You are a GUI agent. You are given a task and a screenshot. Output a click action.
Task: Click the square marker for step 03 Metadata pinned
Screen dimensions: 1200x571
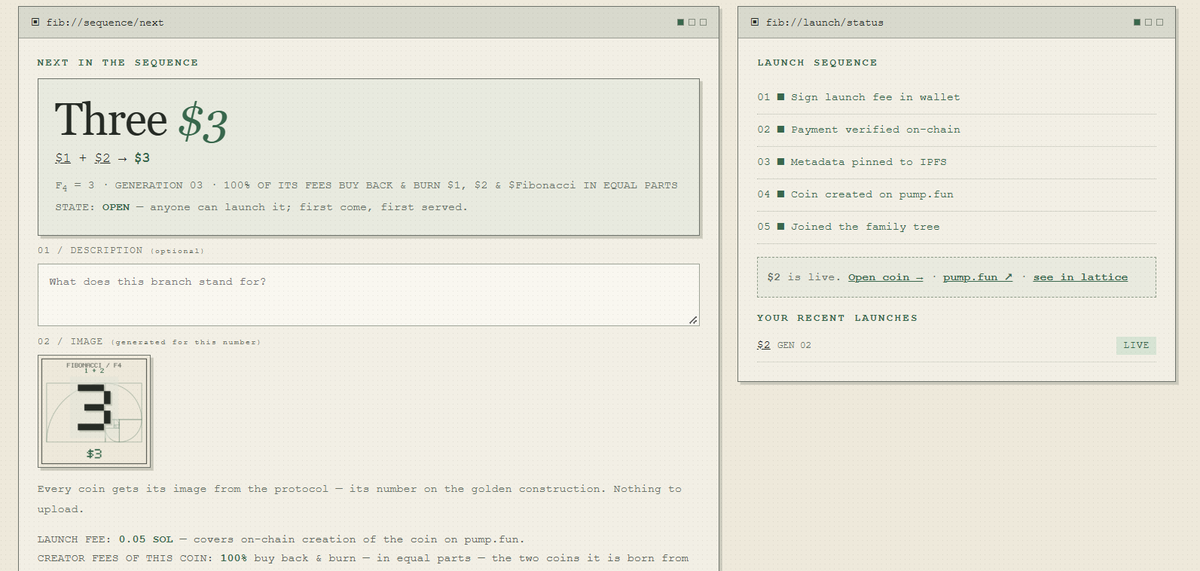coord(780,161)
